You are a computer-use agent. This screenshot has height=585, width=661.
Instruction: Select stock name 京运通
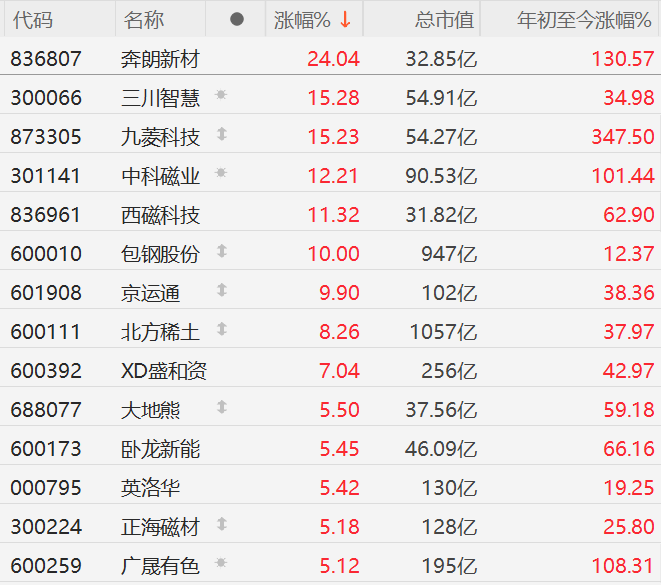click(x=150, y=293)
